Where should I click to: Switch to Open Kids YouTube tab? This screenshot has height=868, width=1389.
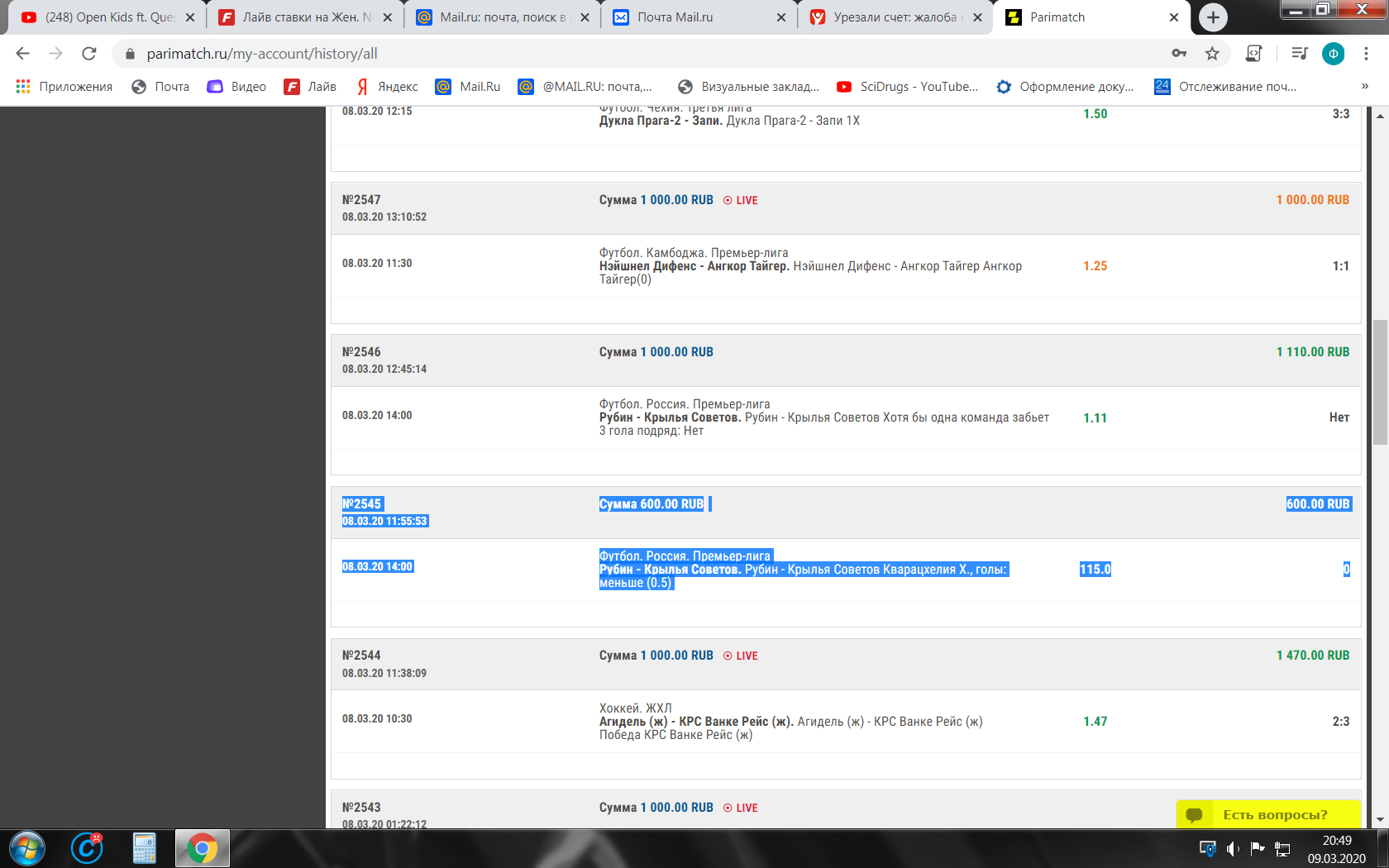click(x=107, y=17)
